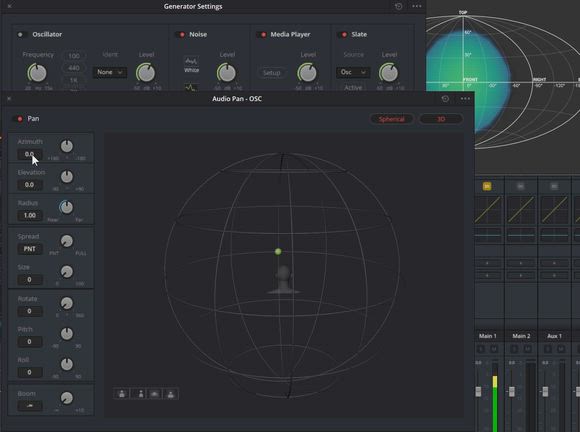580x432 pixels.
Task: Click the Elevation knob
Action: [67, 177]
